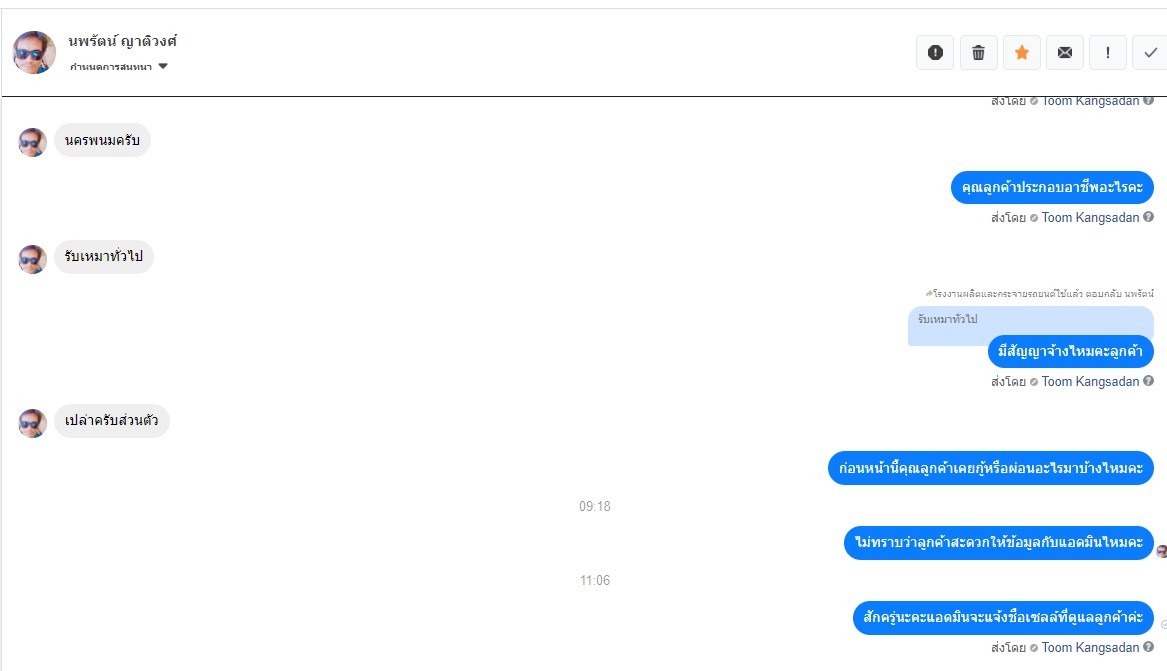Click help icon beside Toom Kangsadan under อาชีพ message
The image size is (1167, 671).
[1148, 217]
